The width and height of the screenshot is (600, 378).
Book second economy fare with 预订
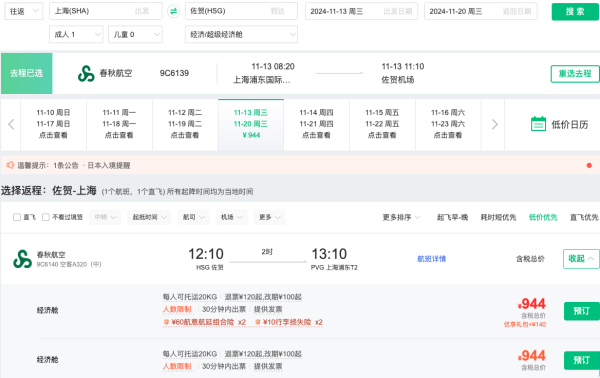click(x=581, y=360)
